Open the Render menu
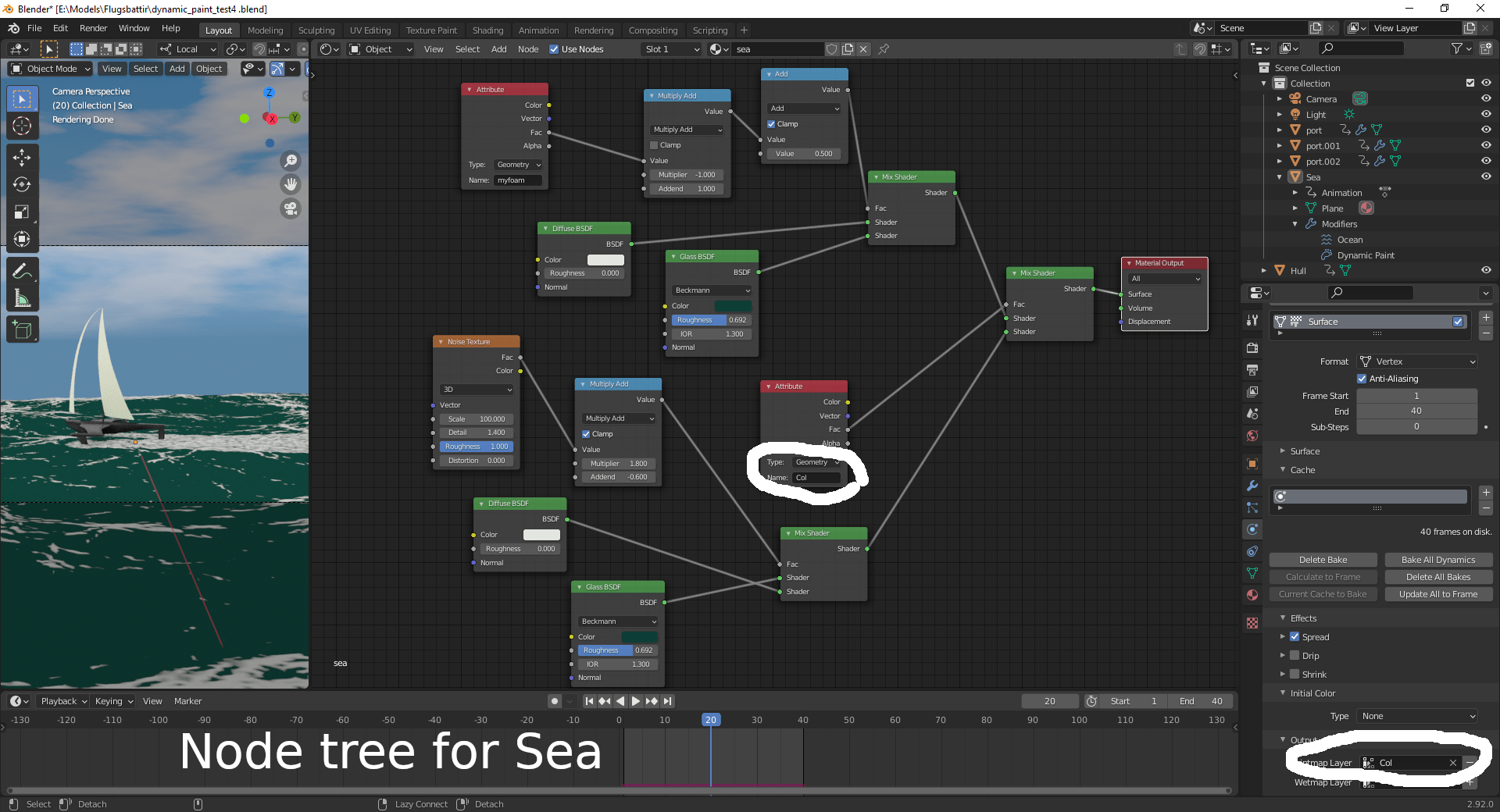This screenshot has height=812, width=1500. pyautogui.click(x=93, y=28)
